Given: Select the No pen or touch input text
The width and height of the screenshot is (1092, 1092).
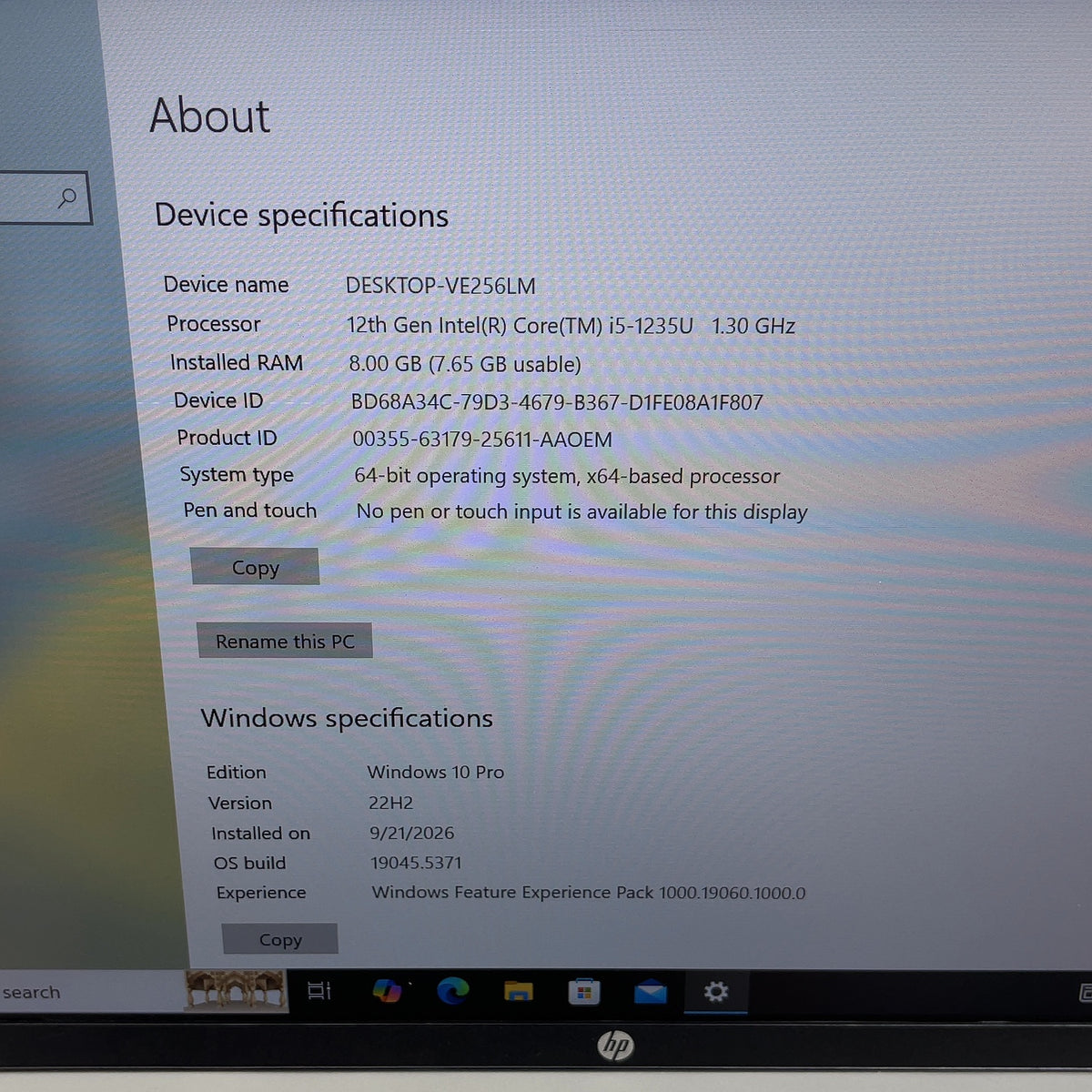Looking at the screenshot, I should (581, 511).
